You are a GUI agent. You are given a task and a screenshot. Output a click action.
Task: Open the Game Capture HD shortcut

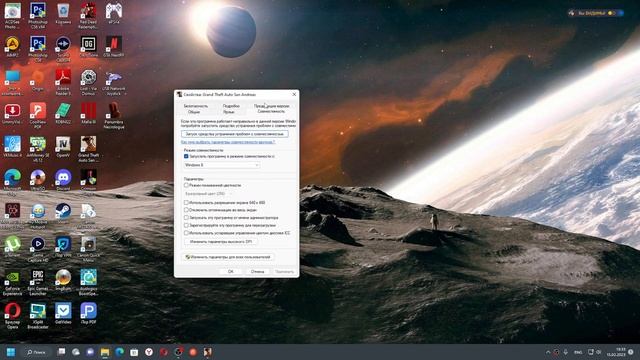tap(38, 249)
